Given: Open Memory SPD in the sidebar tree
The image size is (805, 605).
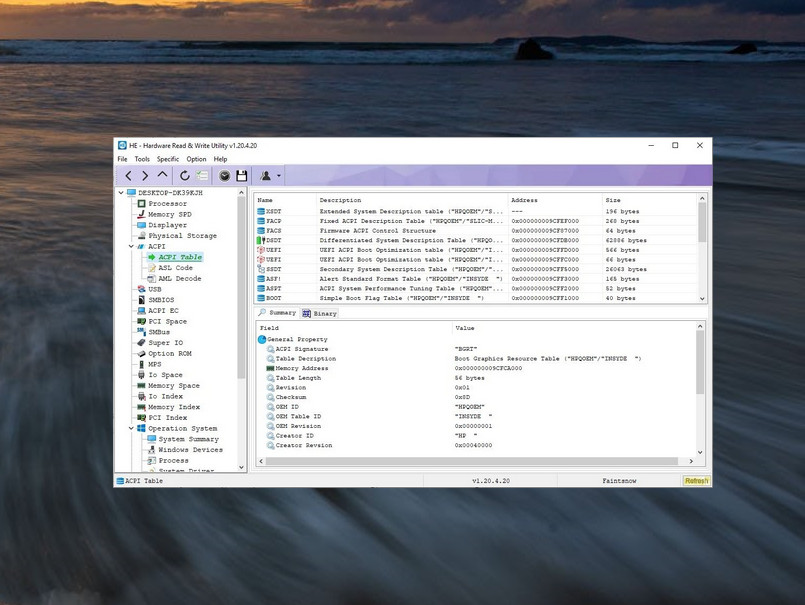Looking at the screenshot, I should (169, 214).
